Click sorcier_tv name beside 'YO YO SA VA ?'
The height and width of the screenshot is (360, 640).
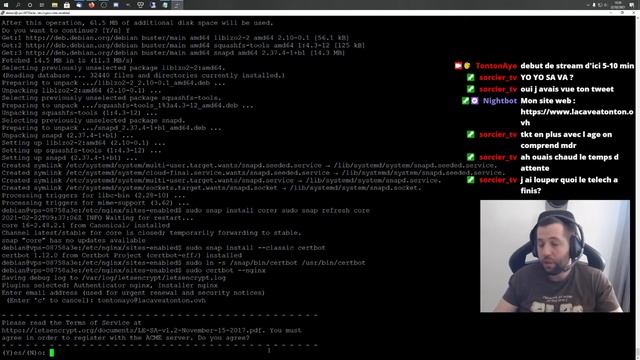pyautogui.click(x=498, y=78)
